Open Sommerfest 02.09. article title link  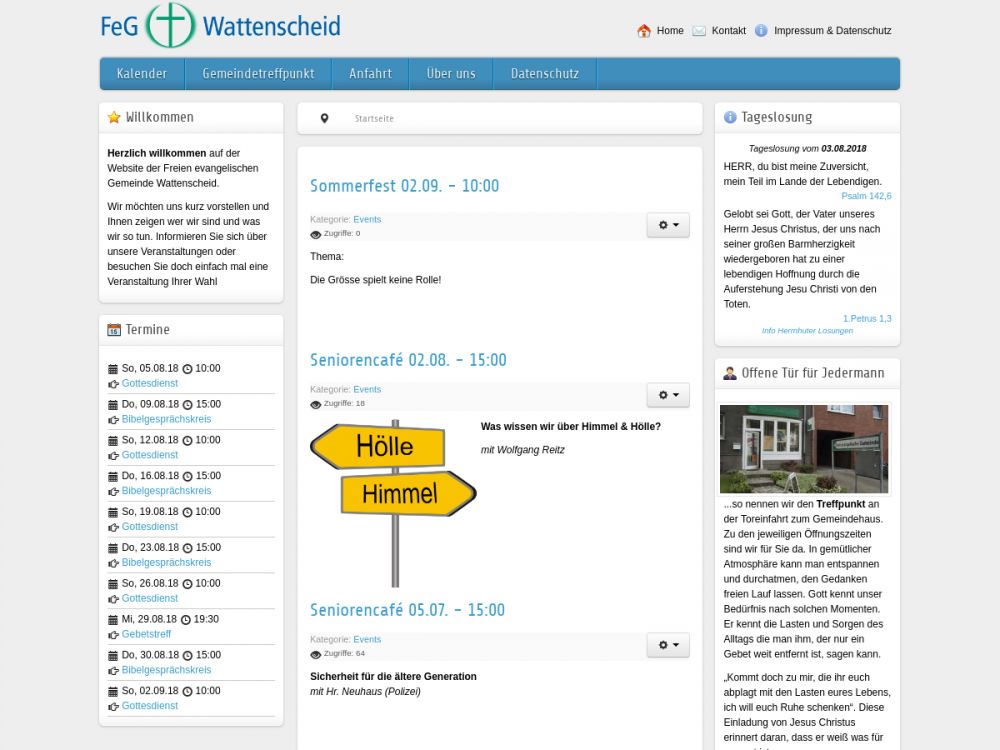pyautogui.click(x=404, y=186)
